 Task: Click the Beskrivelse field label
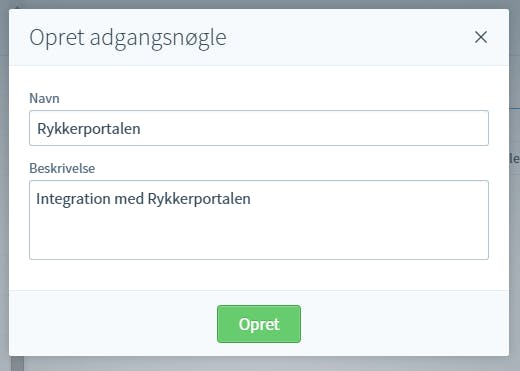tap(62, 168)
